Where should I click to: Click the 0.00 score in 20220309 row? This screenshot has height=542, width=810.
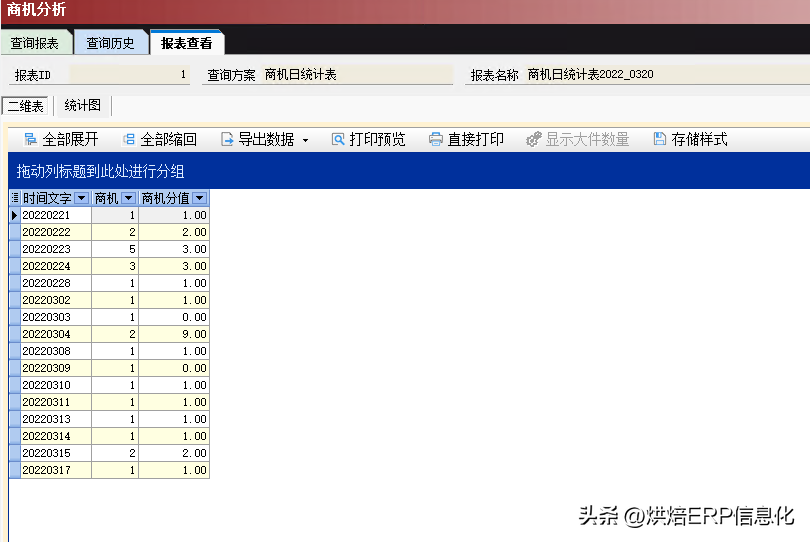174,368
